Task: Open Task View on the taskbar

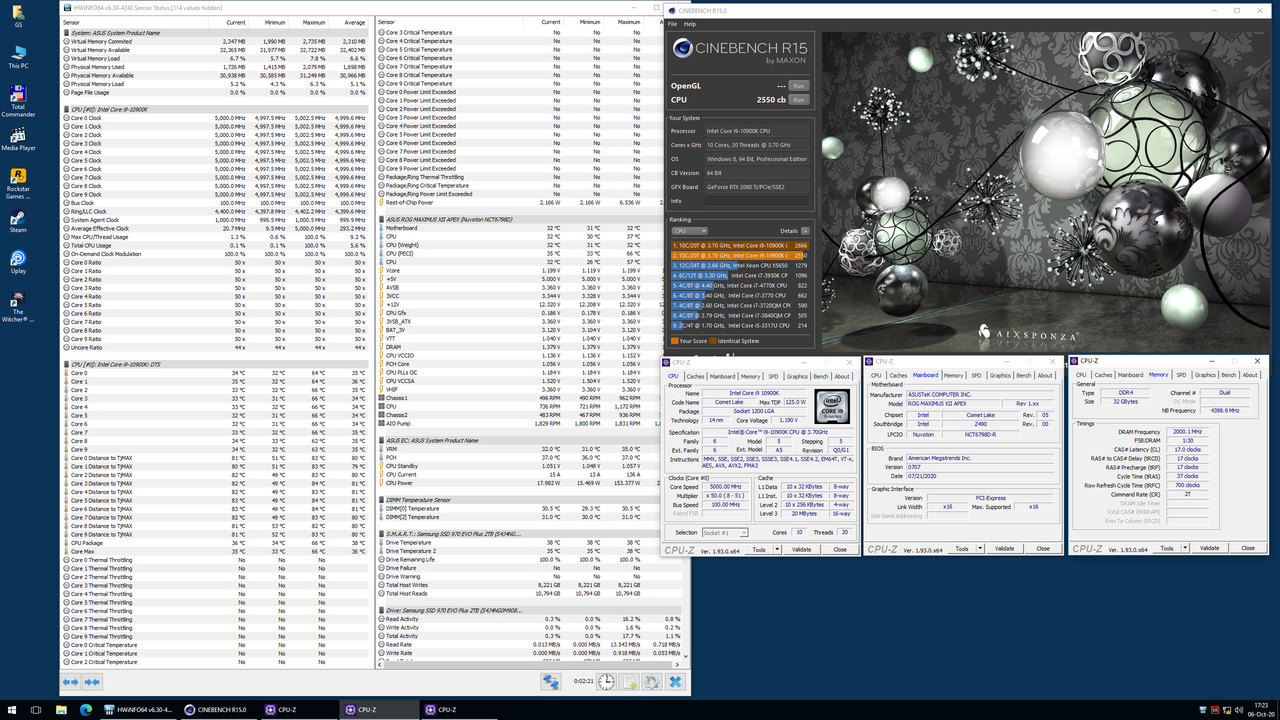Action: 35,710
